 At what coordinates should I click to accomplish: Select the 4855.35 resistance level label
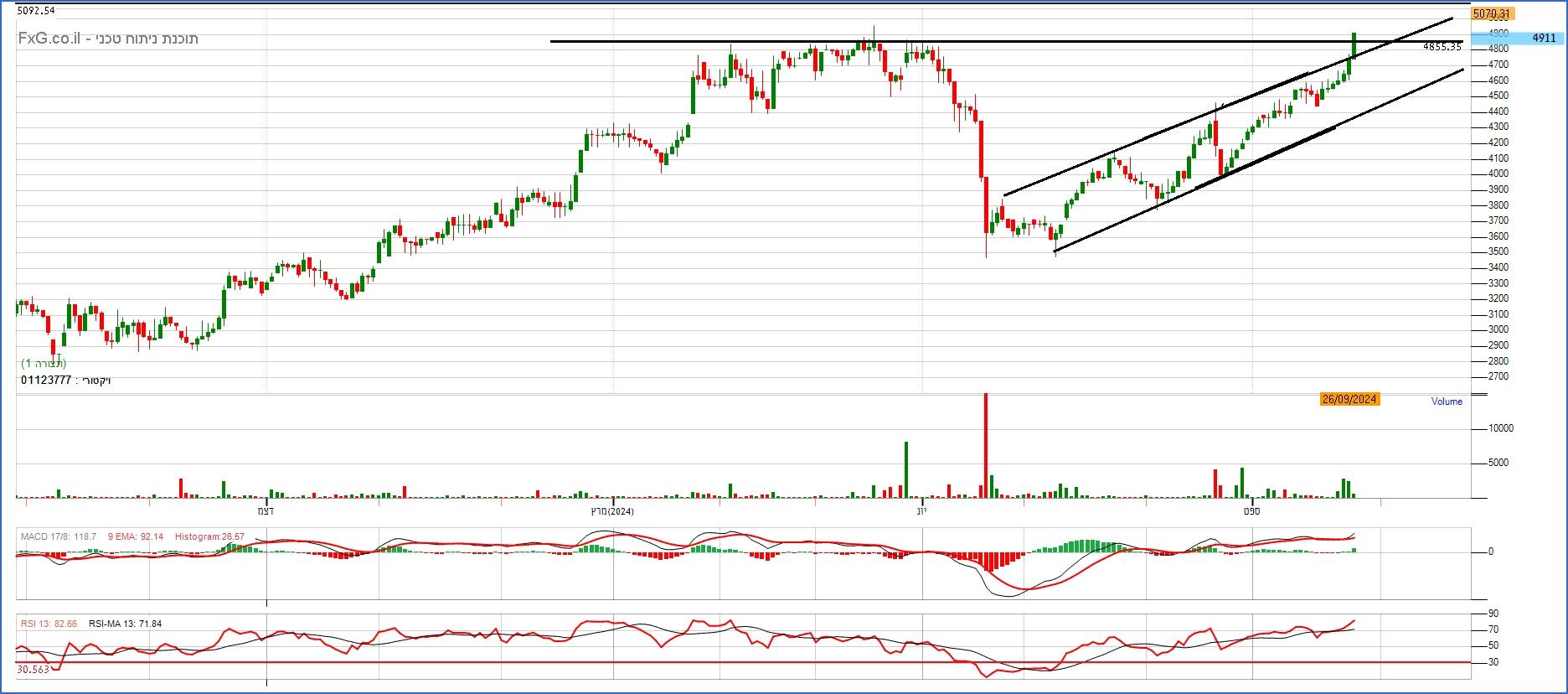pyautogui.click(x=1442, y=48)
